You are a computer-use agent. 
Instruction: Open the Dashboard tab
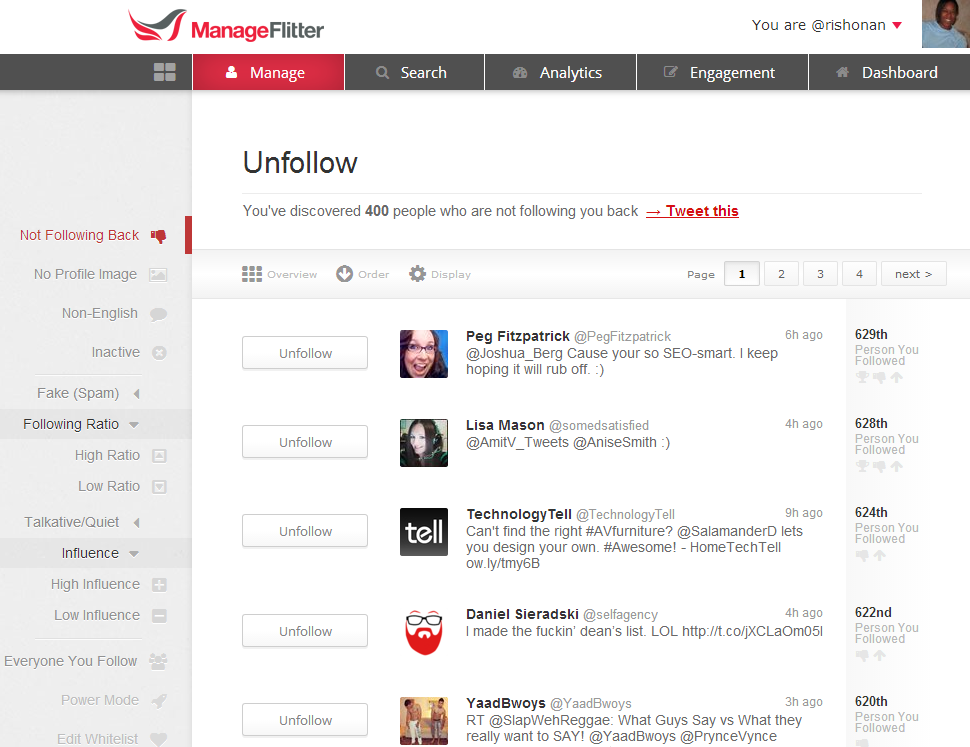point(890,72)
